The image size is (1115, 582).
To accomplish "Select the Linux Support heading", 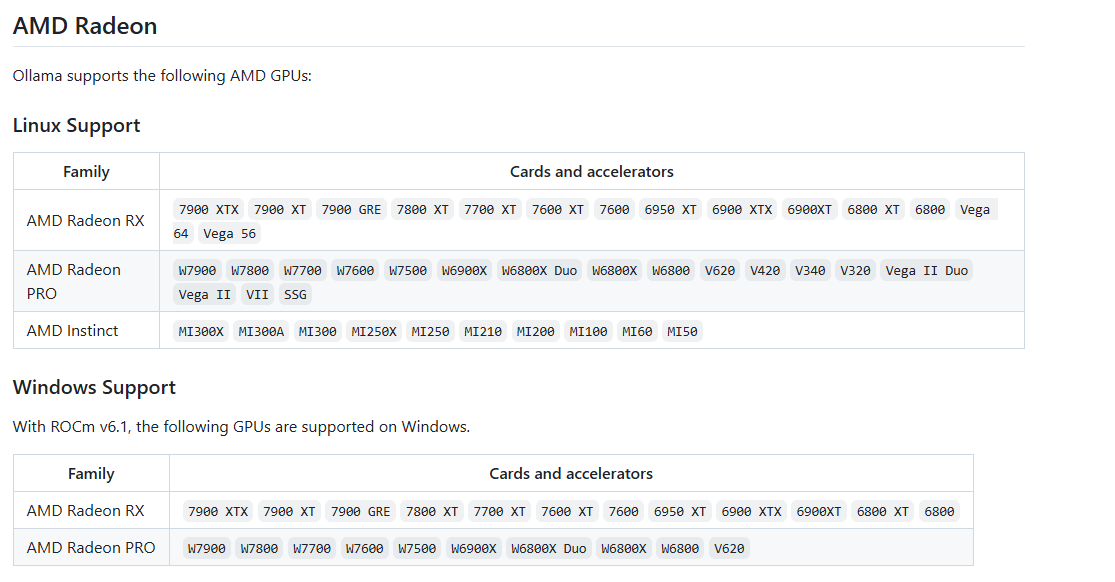I will pyautogui.click(x=76, y=125).
